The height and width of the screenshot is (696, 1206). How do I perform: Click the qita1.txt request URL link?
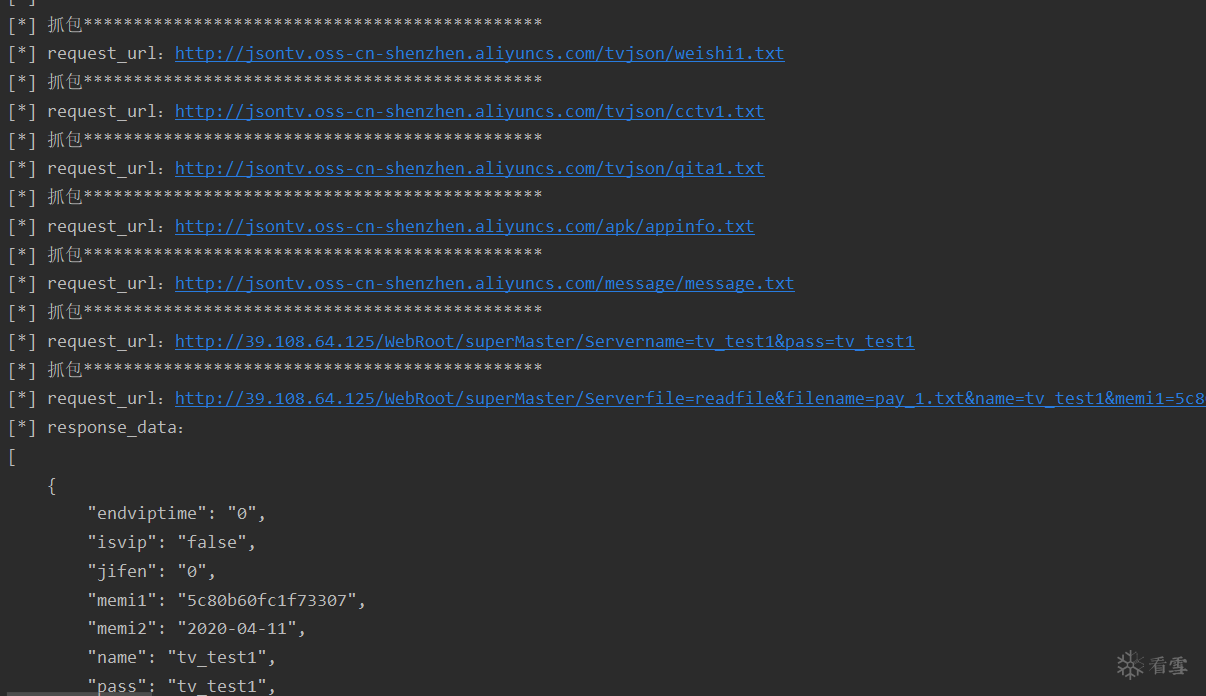coord(469,169)
